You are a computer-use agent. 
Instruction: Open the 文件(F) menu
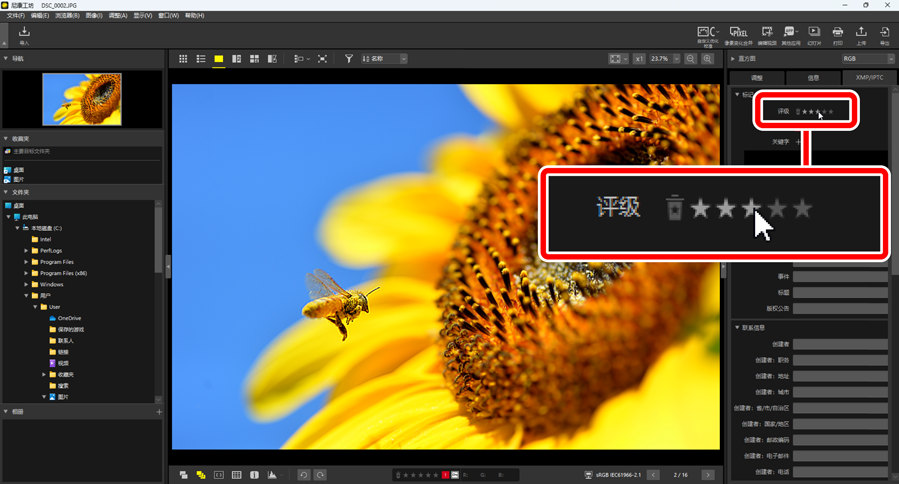tap(15, 16)
